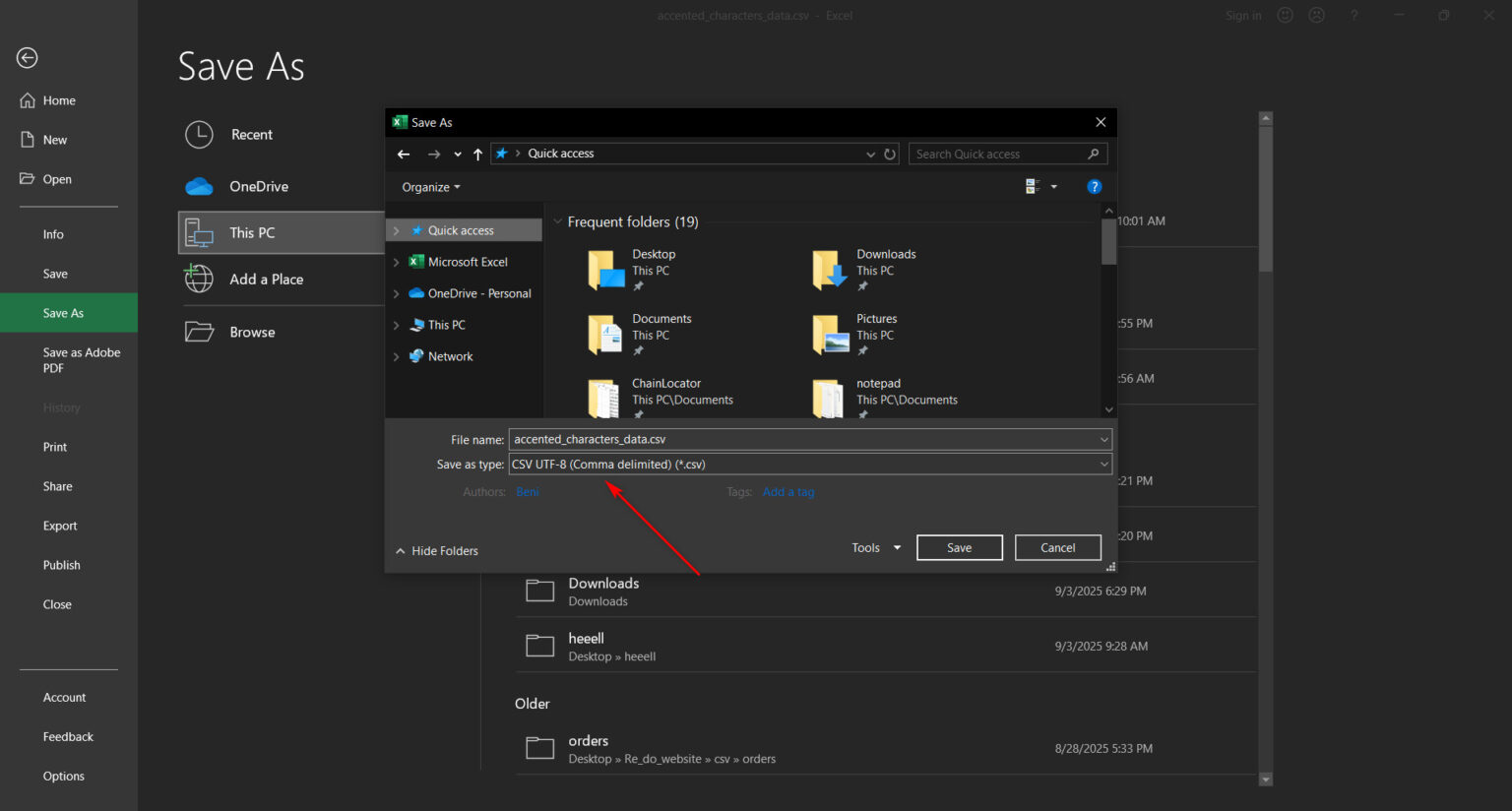This screenshot has height=811, width=1512.
Task: Open the dialog help question mark icon
Action: point(1094,187)
